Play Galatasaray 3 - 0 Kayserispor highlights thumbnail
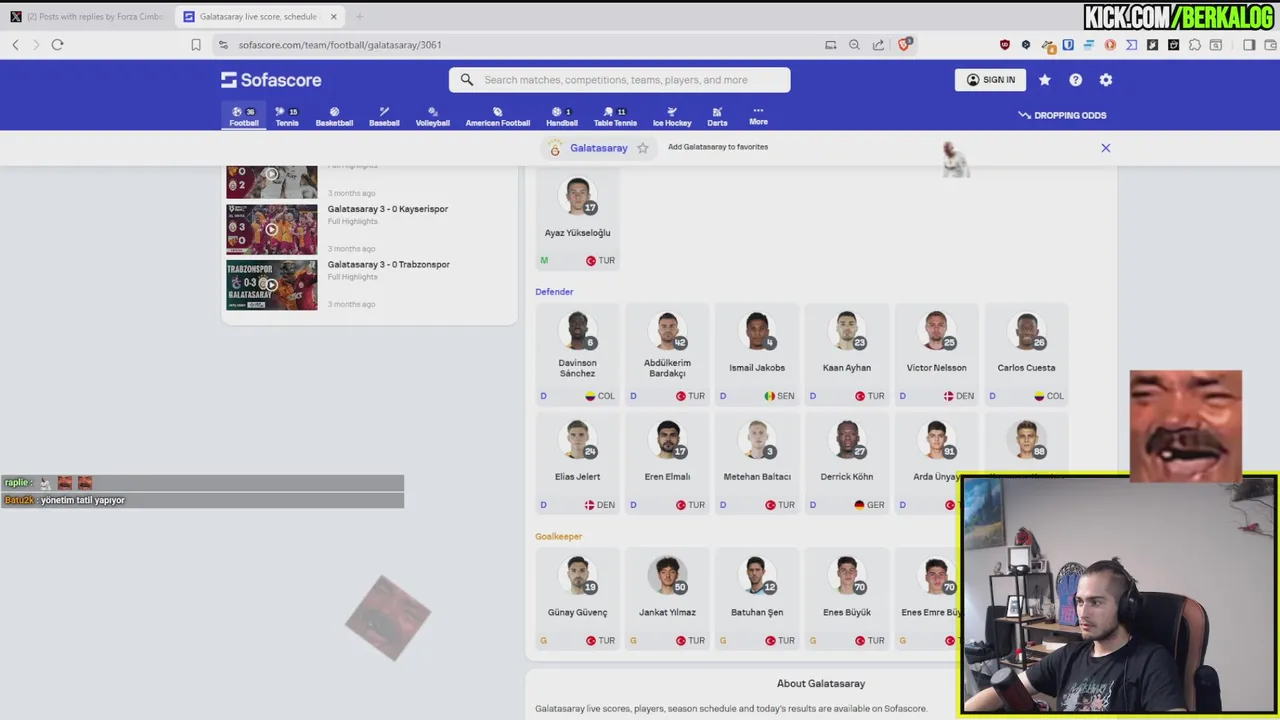This screenshot has height=720, width=1280. tap(272, 229)
